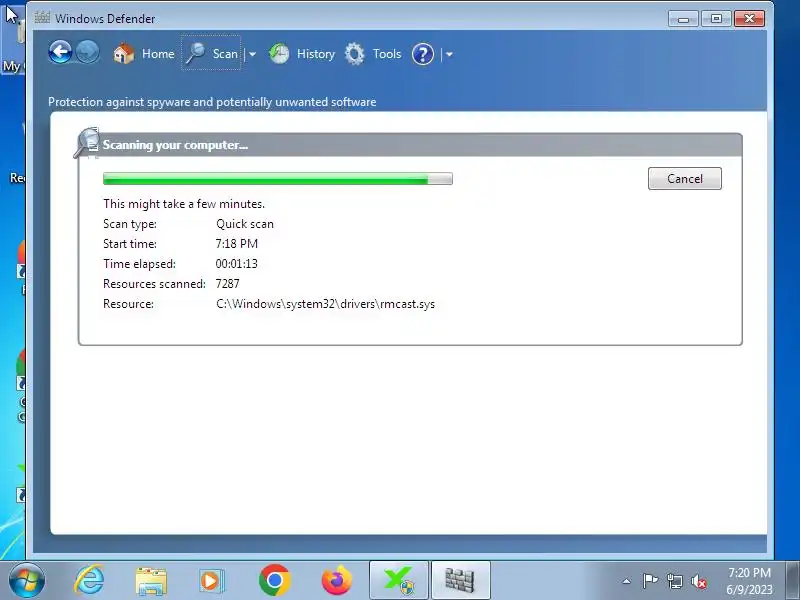This screenshot has height=600, width=800.
Task: Click 'Scanning your computer...' heading
Action: pos(175,145)
